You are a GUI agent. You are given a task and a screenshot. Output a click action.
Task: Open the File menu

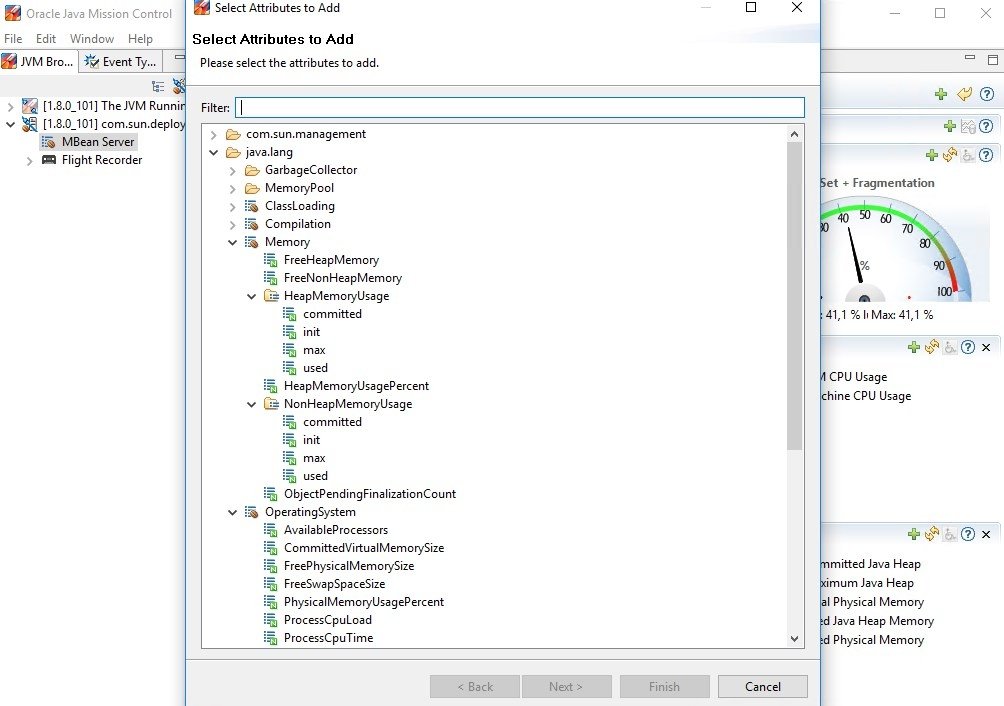[x=13, y=39]
